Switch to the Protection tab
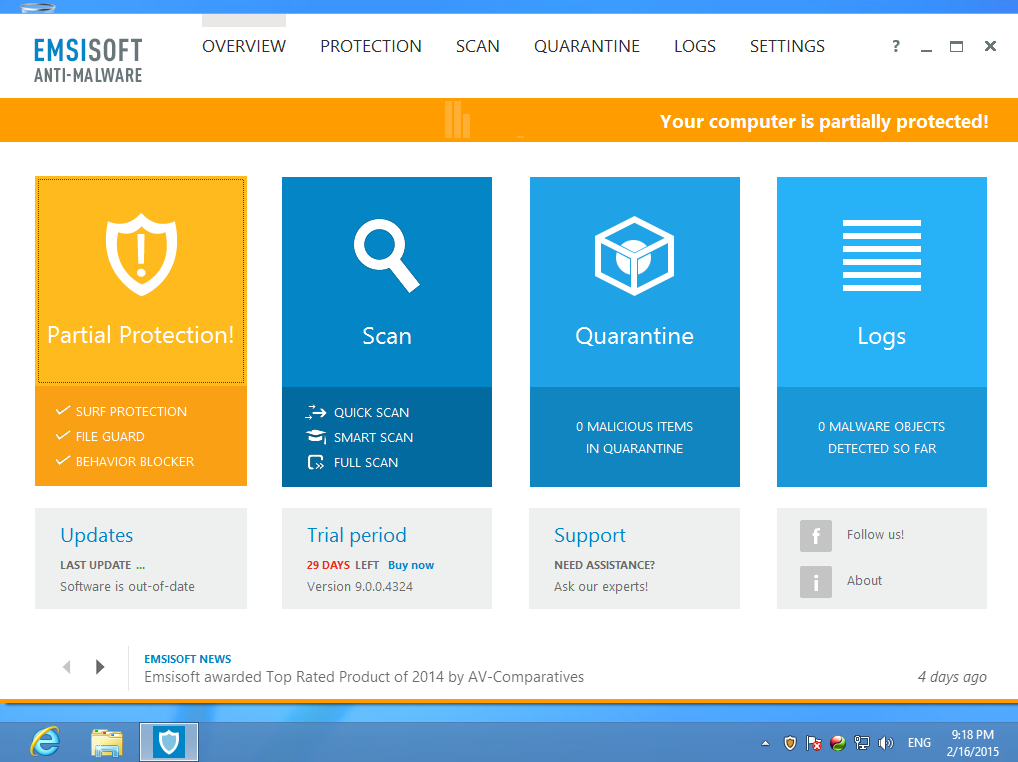The height and width of the screenshot is (762, 1018). coord(371,46)
